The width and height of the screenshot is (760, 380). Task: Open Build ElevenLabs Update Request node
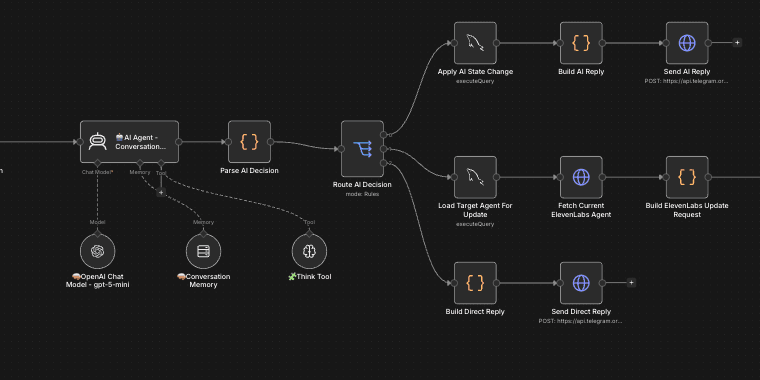pos(687,177)
